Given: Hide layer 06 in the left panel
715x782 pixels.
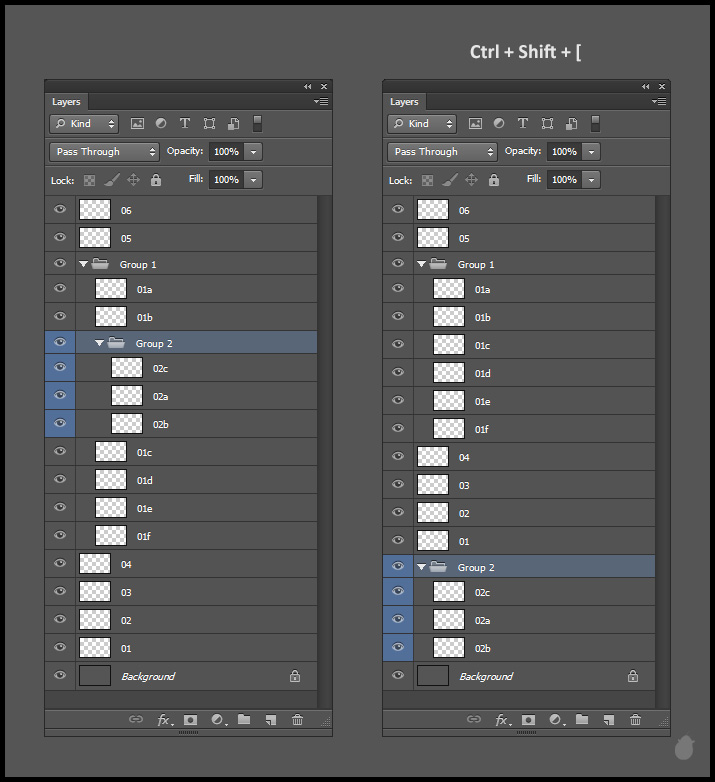Looking at the screenshot, I should pos(60,210).
